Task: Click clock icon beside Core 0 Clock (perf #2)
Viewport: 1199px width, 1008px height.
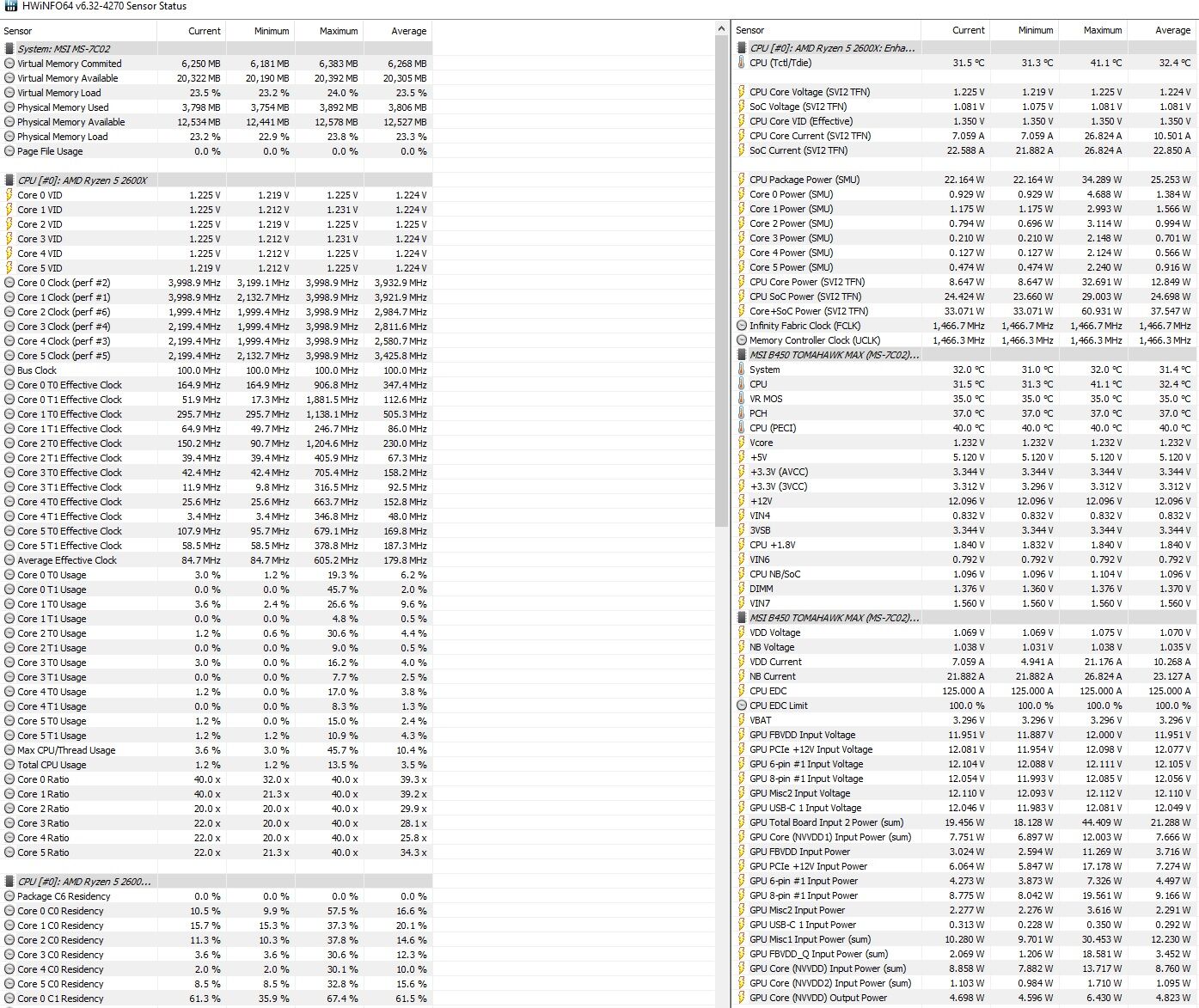Action: click(9, 283)
